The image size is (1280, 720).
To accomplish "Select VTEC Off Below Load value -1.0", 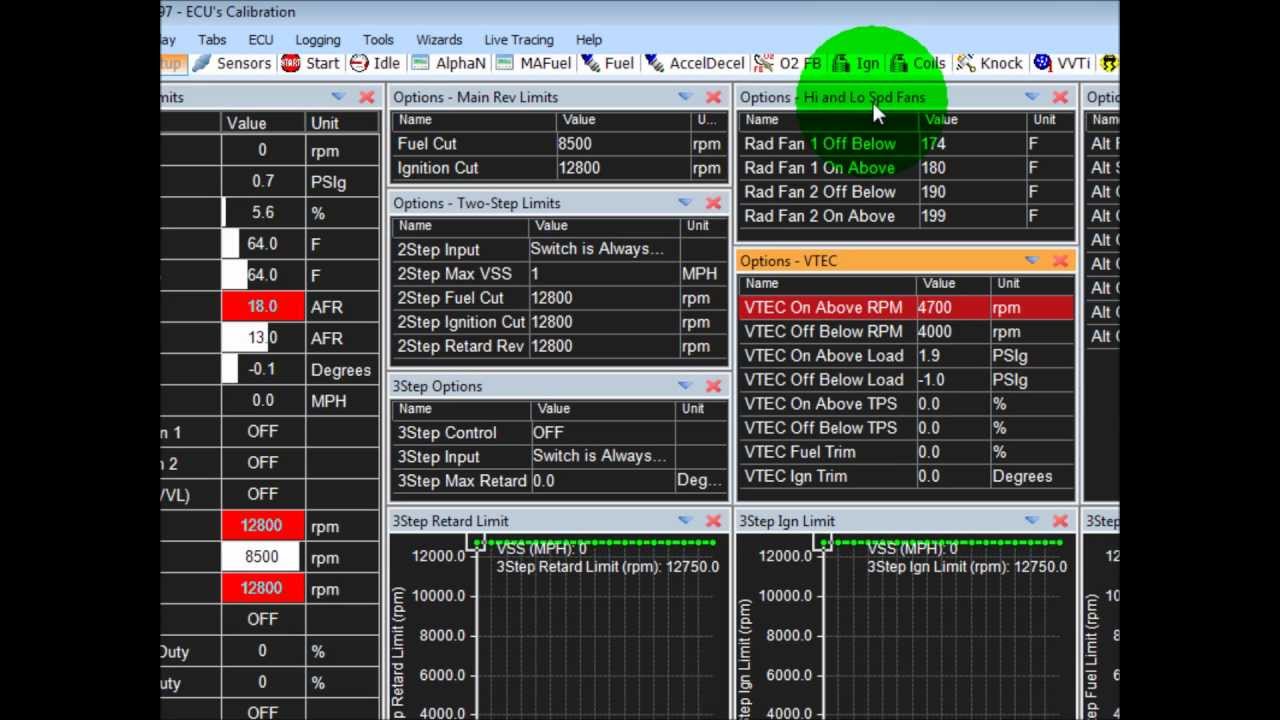I will coord(951,380).
